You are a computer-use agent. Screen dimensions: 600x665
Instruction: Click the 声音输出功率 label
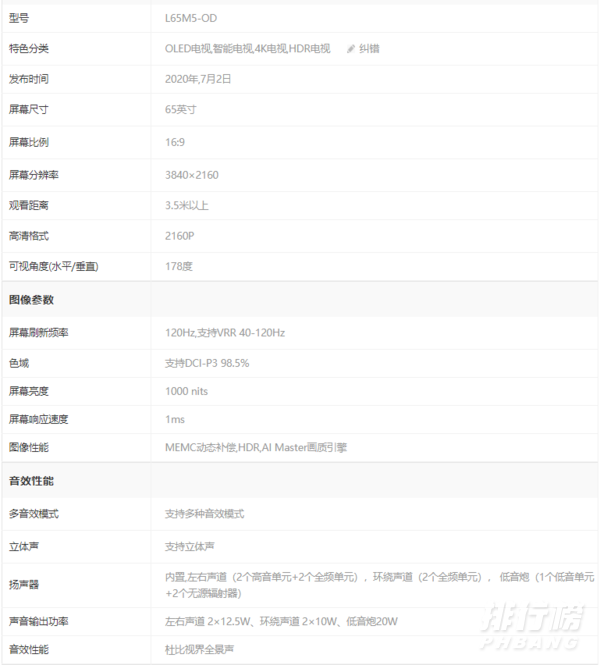point(39,621)
